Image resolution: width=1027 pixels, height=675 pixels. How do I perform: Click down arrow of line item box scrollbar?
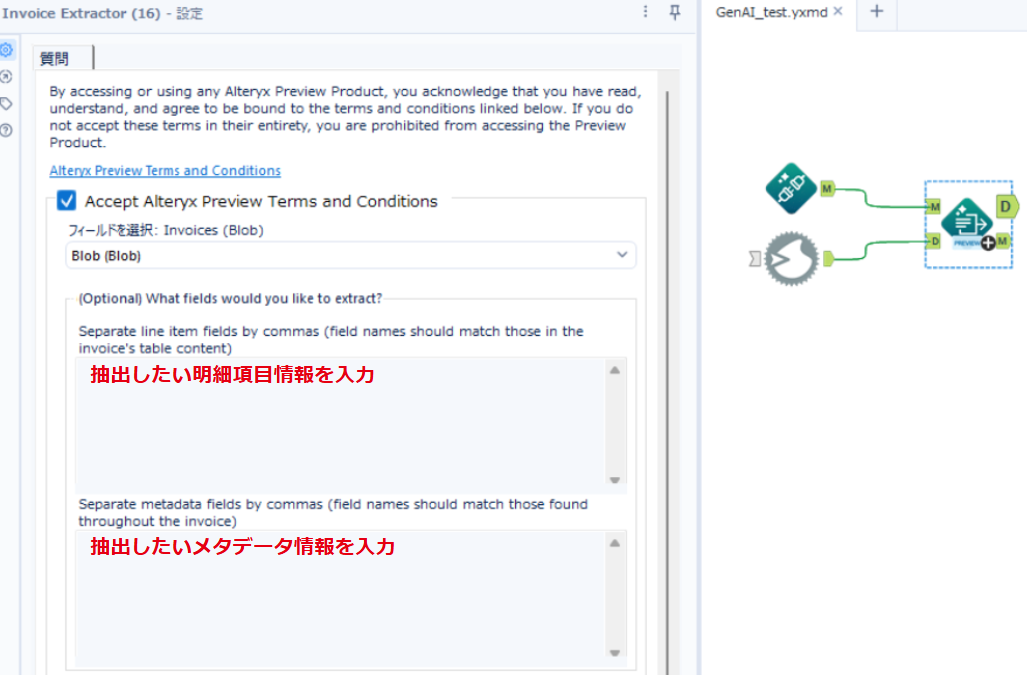click(x=614, y=480)
